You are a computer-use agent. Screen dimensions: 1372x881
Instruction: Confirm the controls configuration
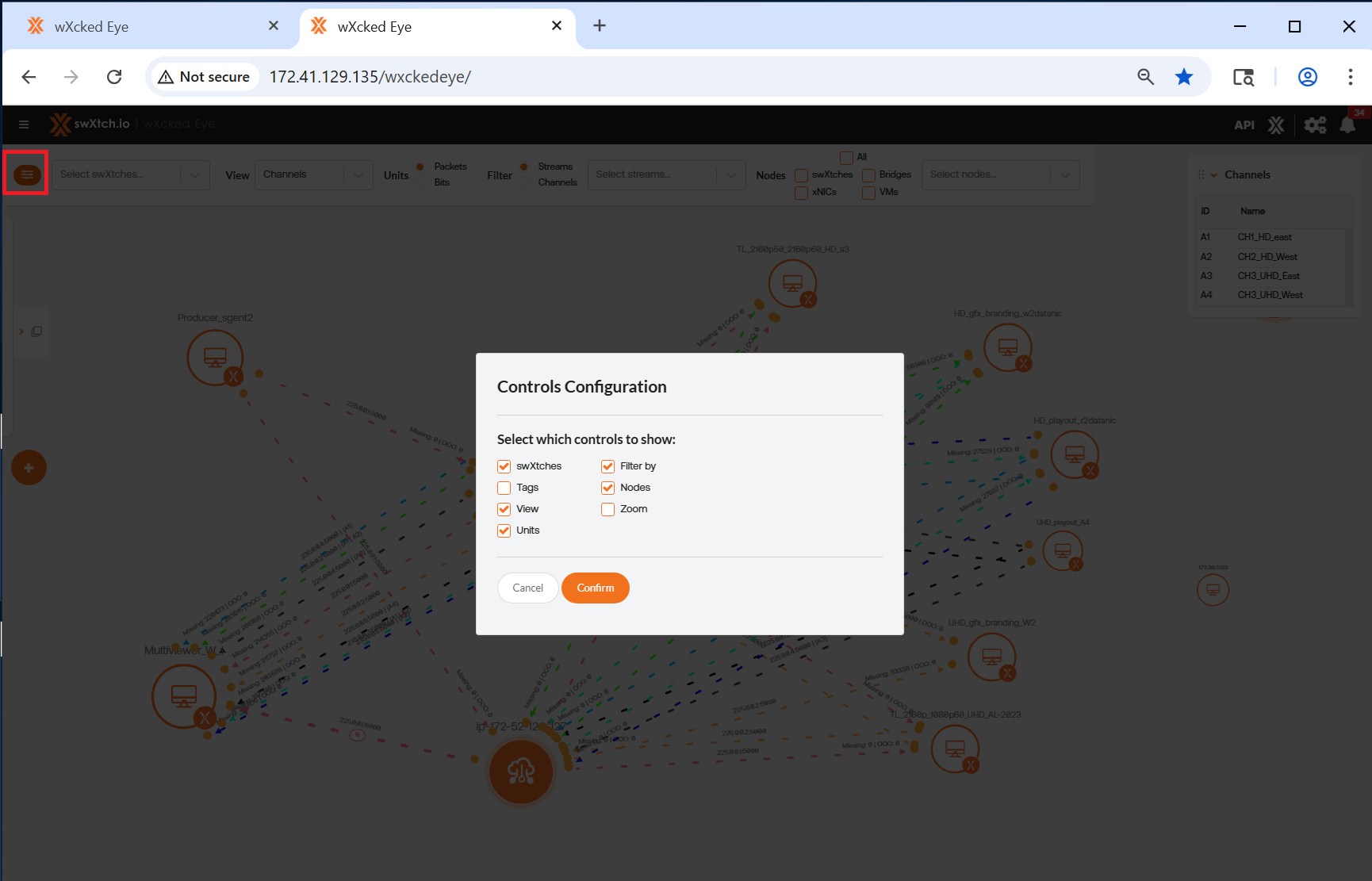coord(595,588)
